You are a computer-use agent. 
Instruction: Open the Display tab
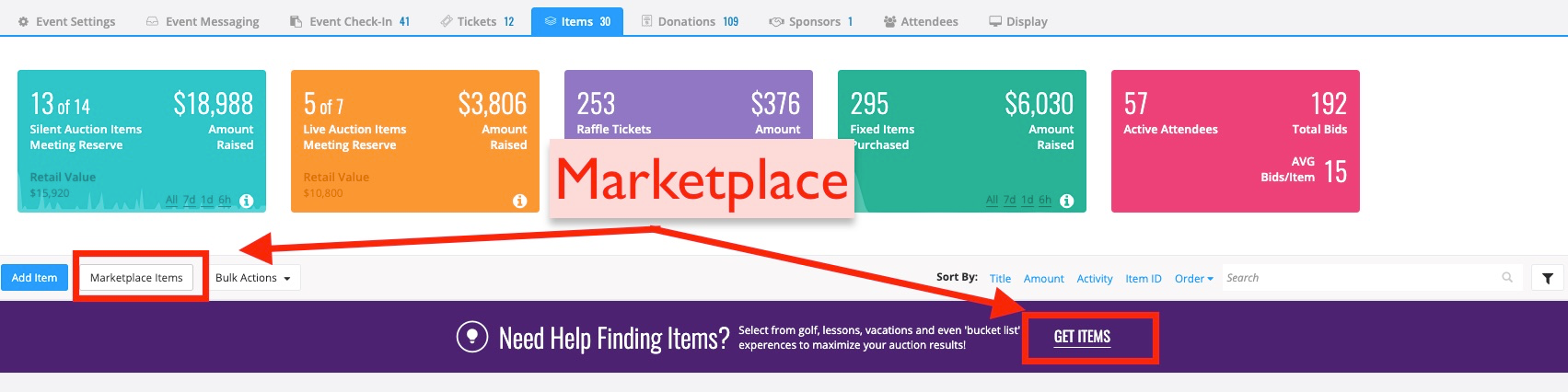(x=1018, y=21)
